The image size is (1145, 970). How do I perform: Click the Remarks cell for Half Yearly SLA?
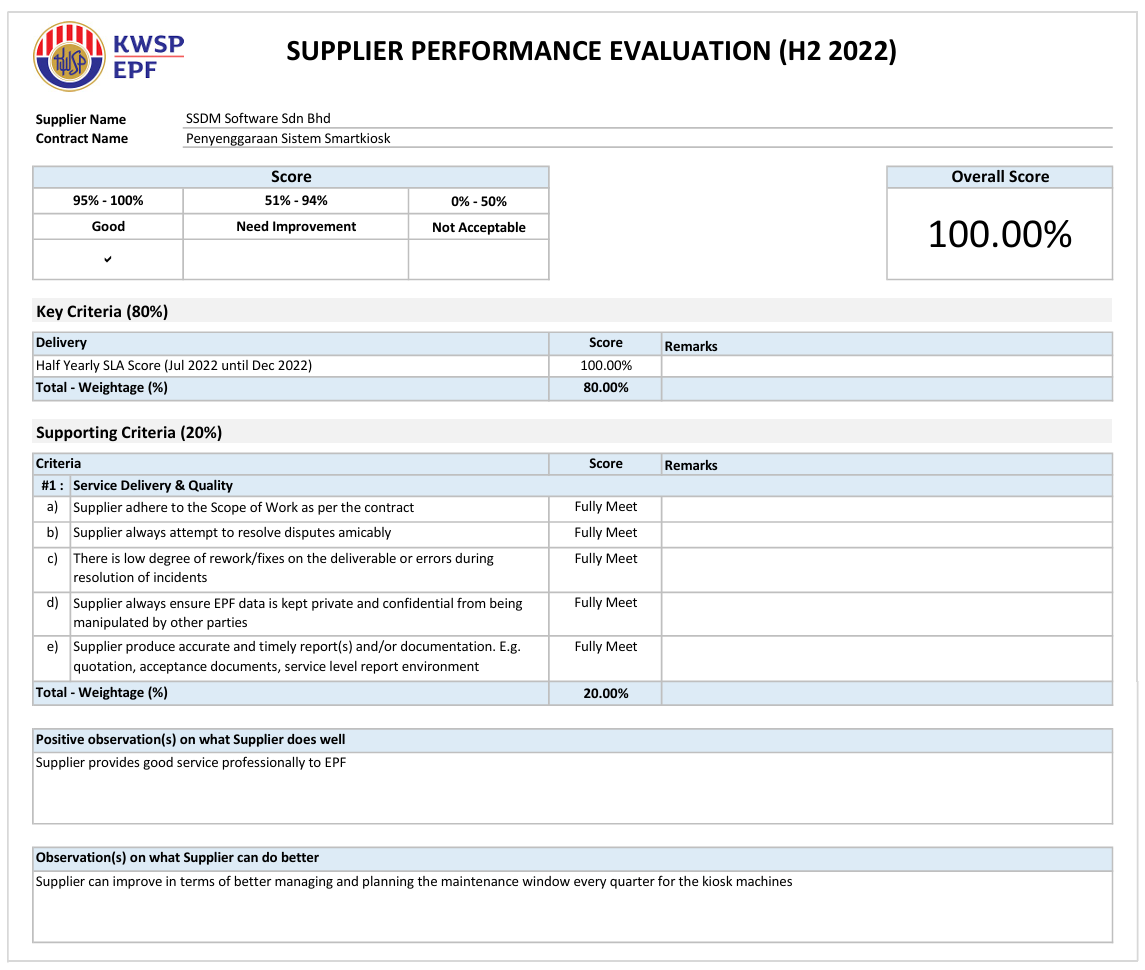886,366
